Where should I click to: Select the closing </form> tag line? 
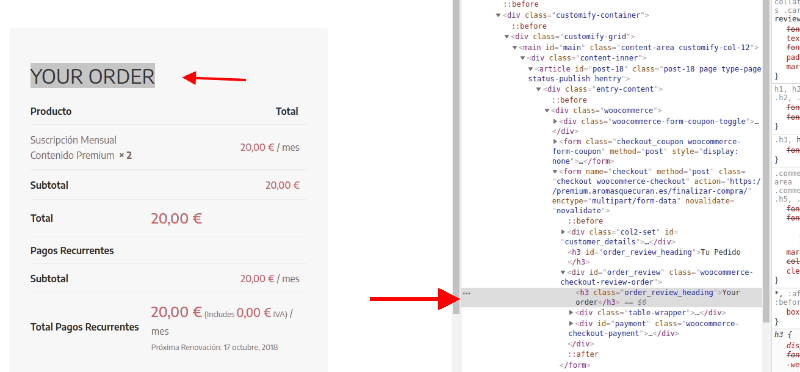(x=574, y=365)
